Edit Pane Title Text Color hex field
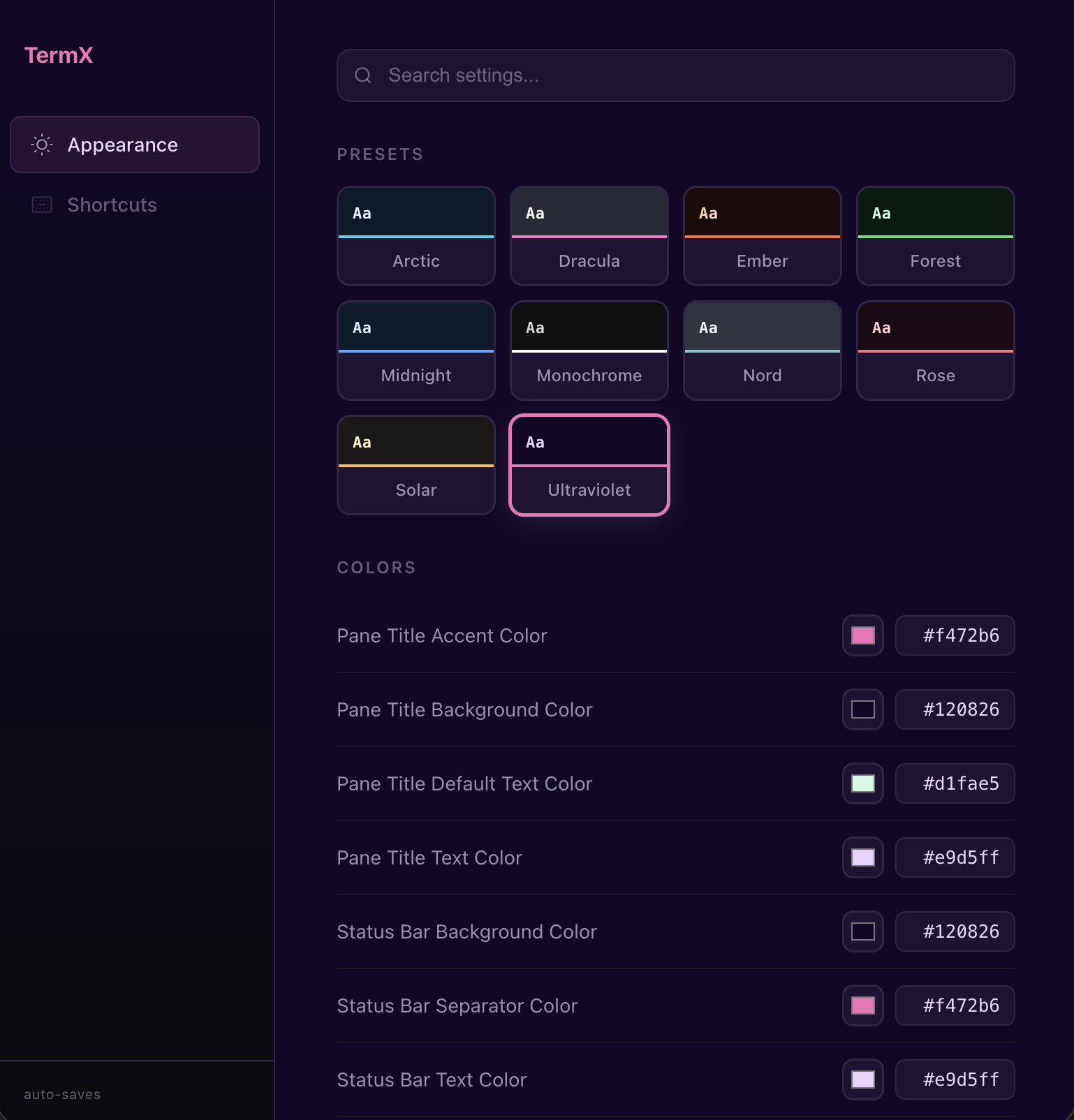 pos(955,857)
